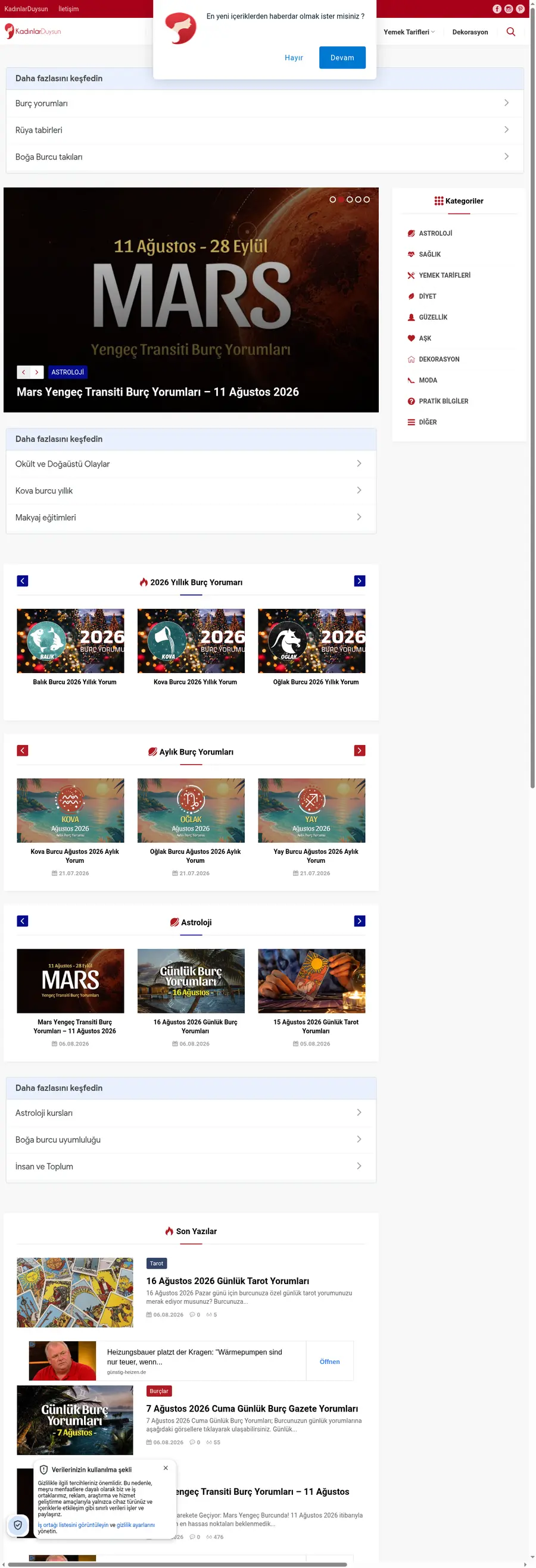Open the Sağlık category in sidebar
Image resolution: width=536 pixels, height=1568 pixels.
429,255
